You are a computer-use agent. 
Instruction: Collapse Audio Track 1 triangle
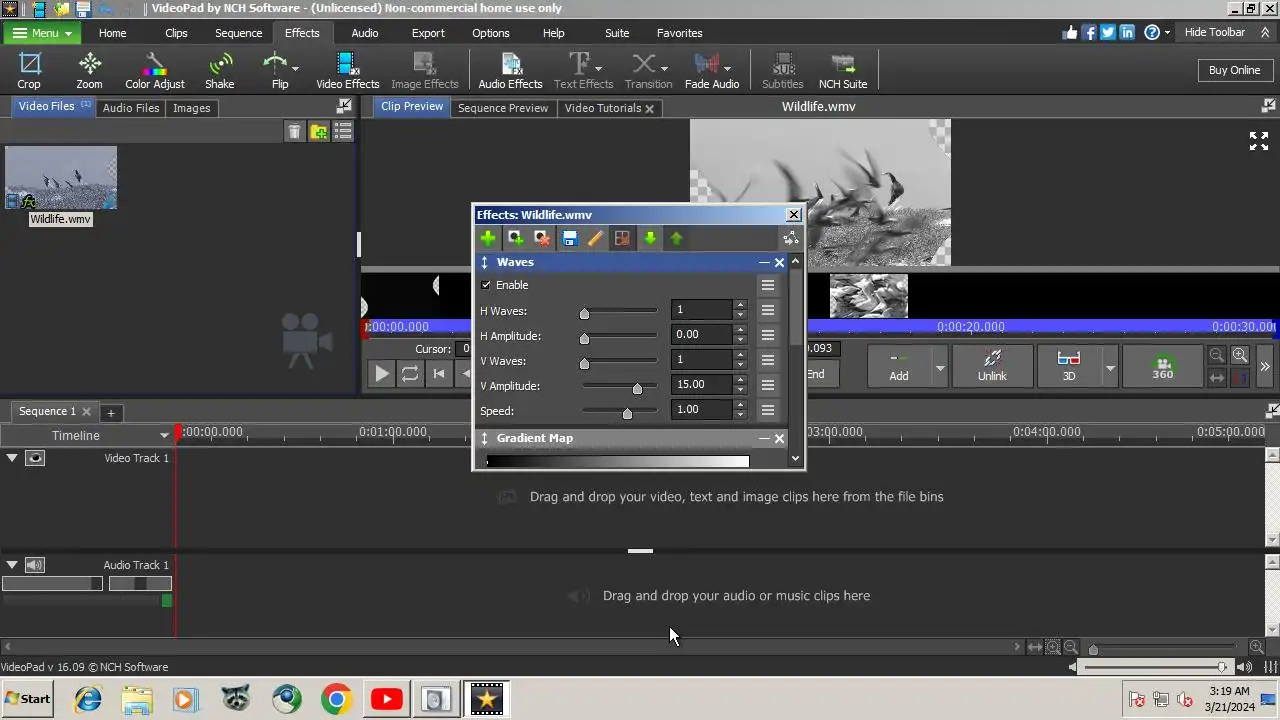click(x=12, y=565)
